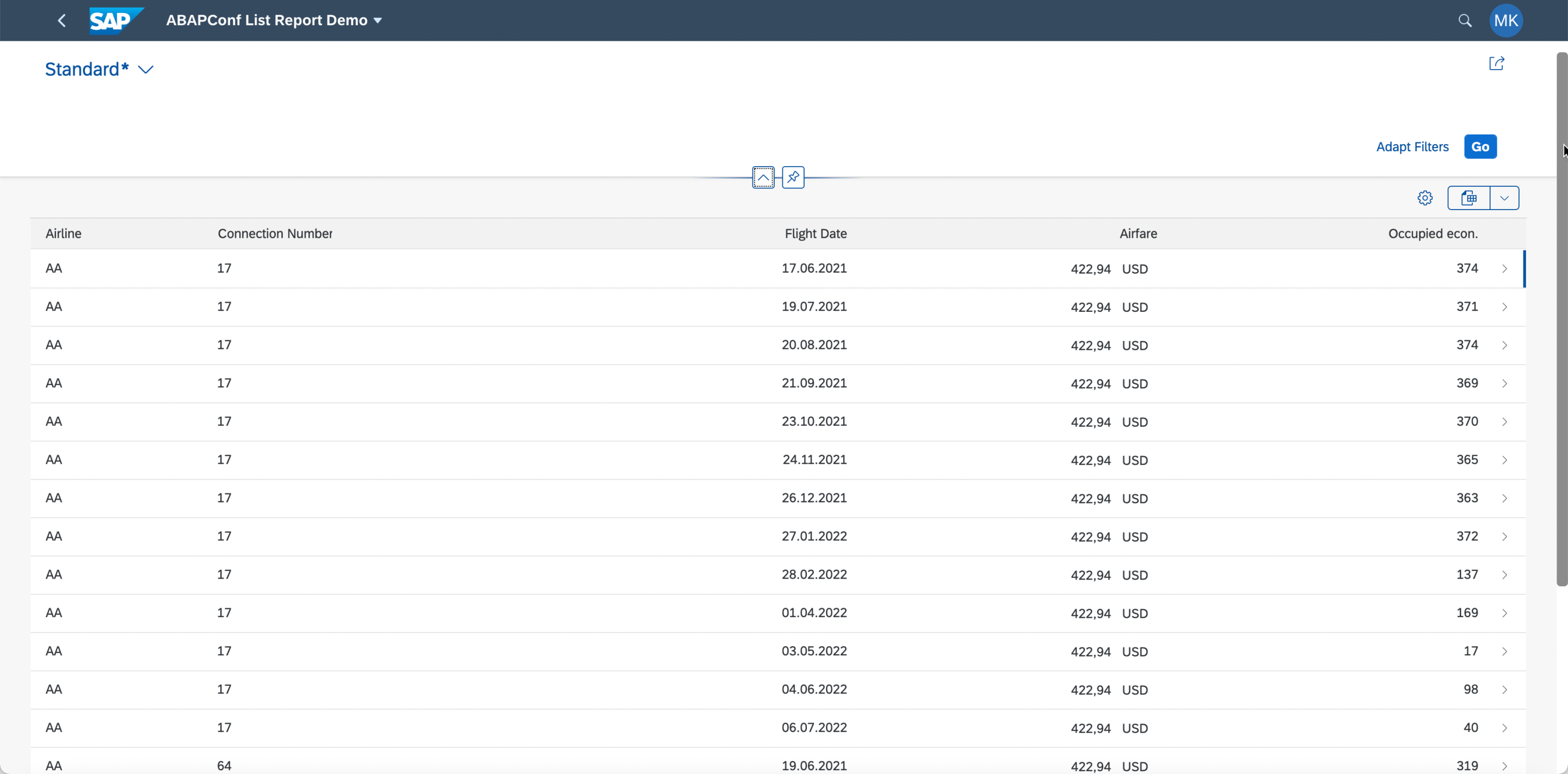The image size is (1568, 774).
Task: Click the SAP logo
Action: click(x=116, y=21)
